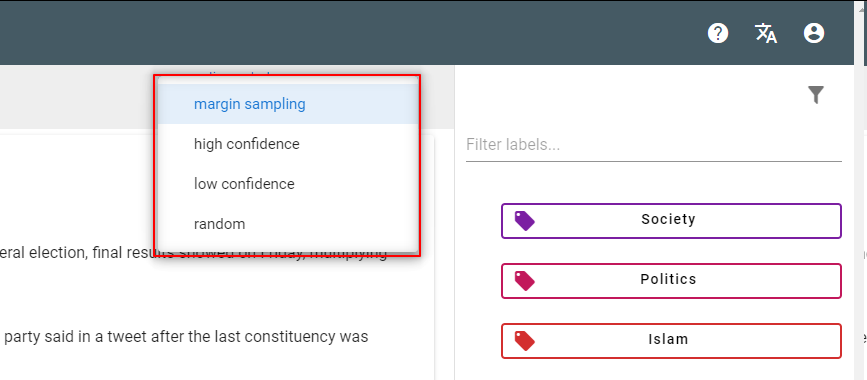Focus the Filter labels input field

point(654,145)
